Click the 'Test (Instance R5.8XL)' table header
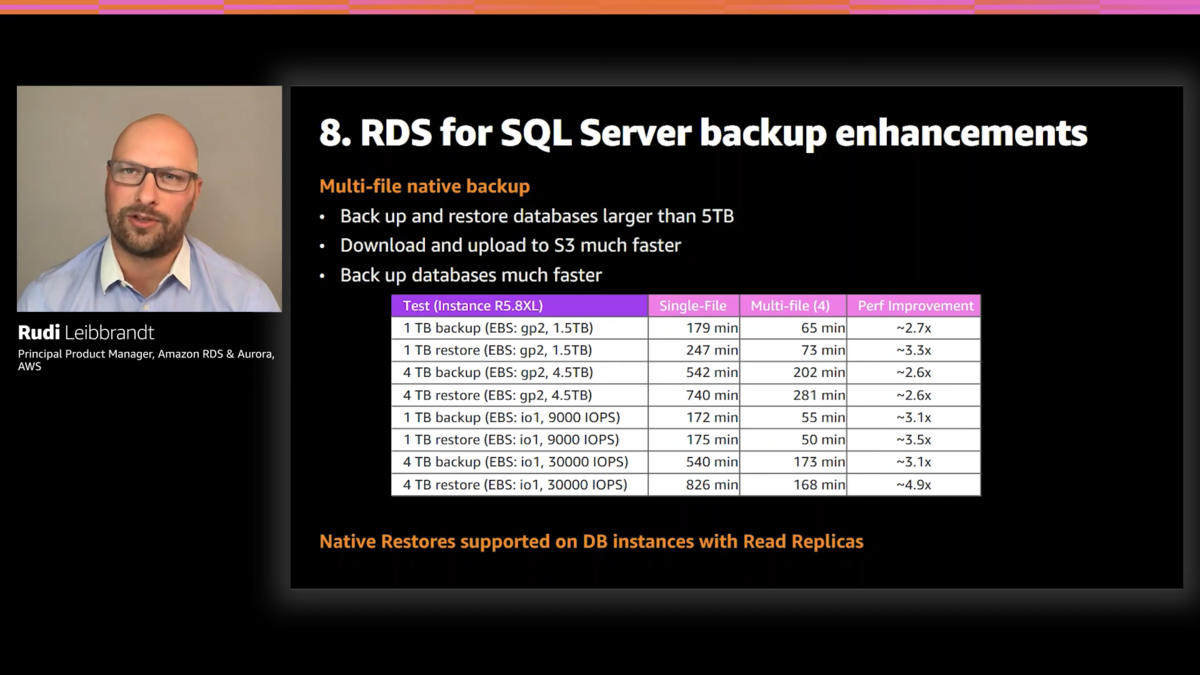 520,306
